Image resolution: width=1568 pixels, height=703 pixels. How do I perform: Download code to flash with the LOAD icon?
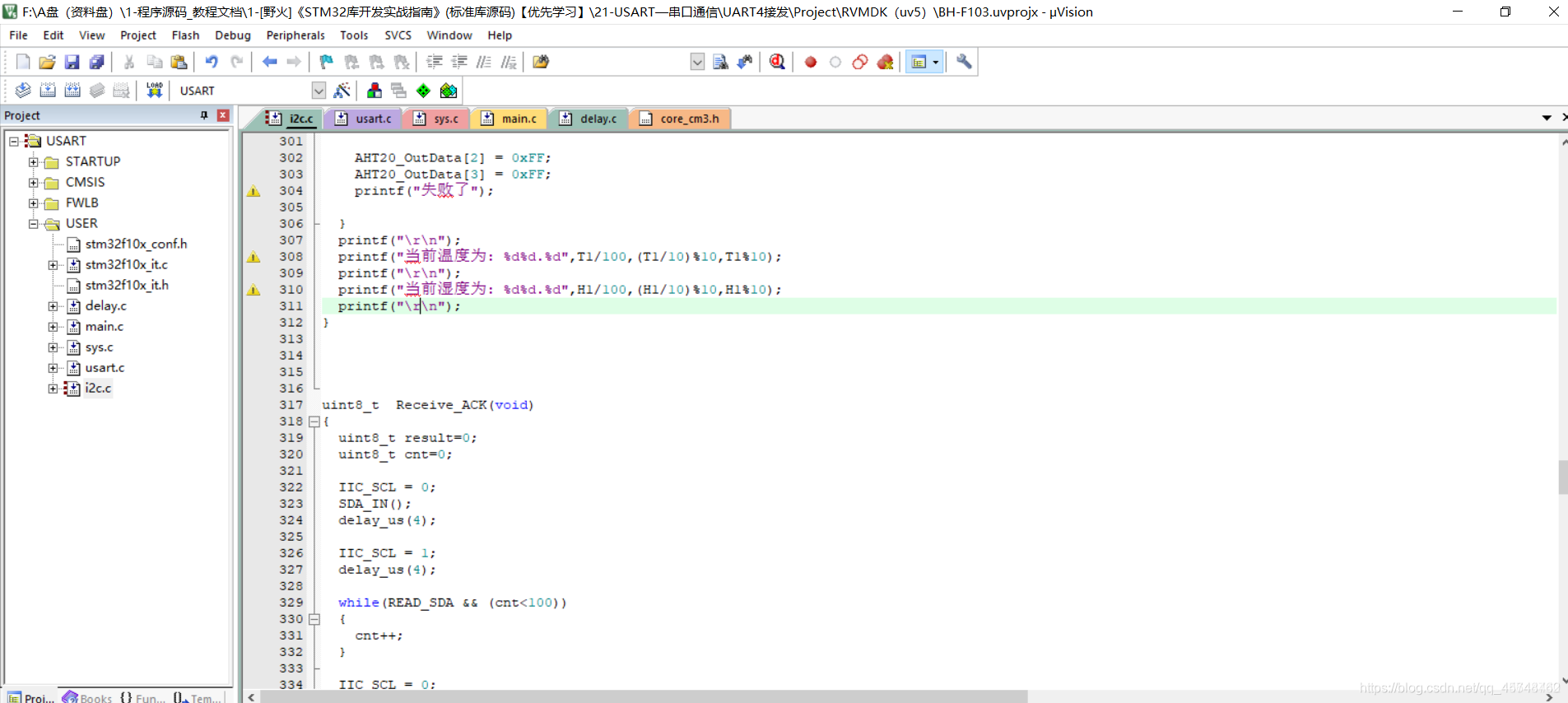pyautogui.click(x=155, y=91)
